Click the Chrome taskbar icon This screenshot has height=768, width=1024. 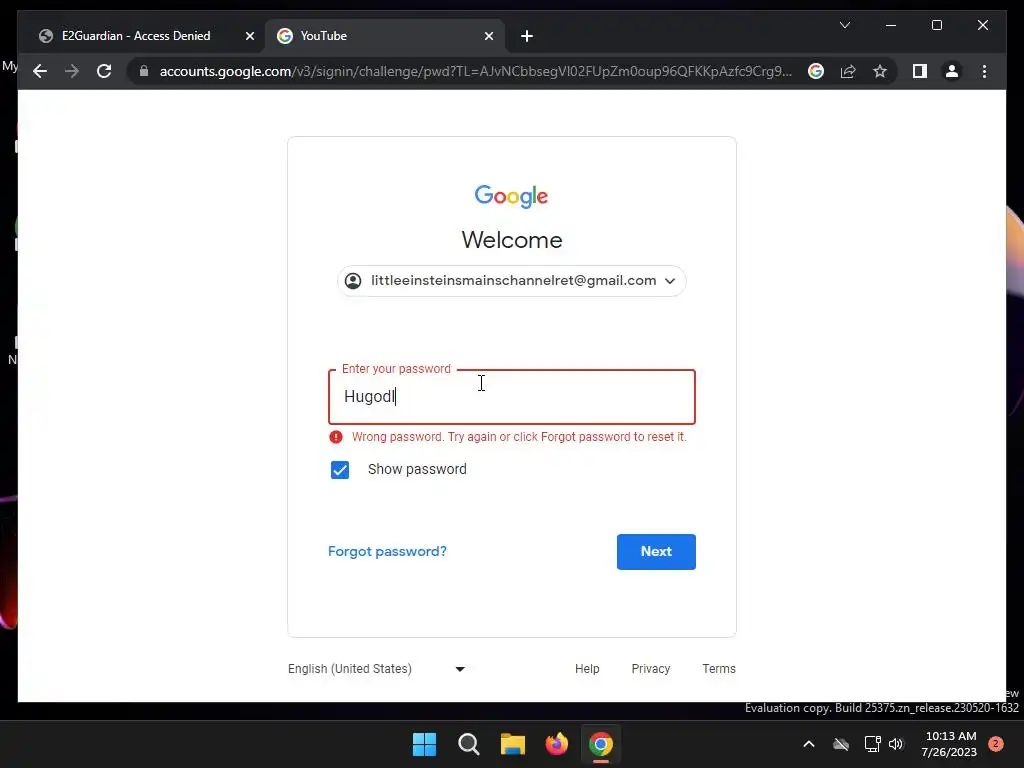coord(601,744)
